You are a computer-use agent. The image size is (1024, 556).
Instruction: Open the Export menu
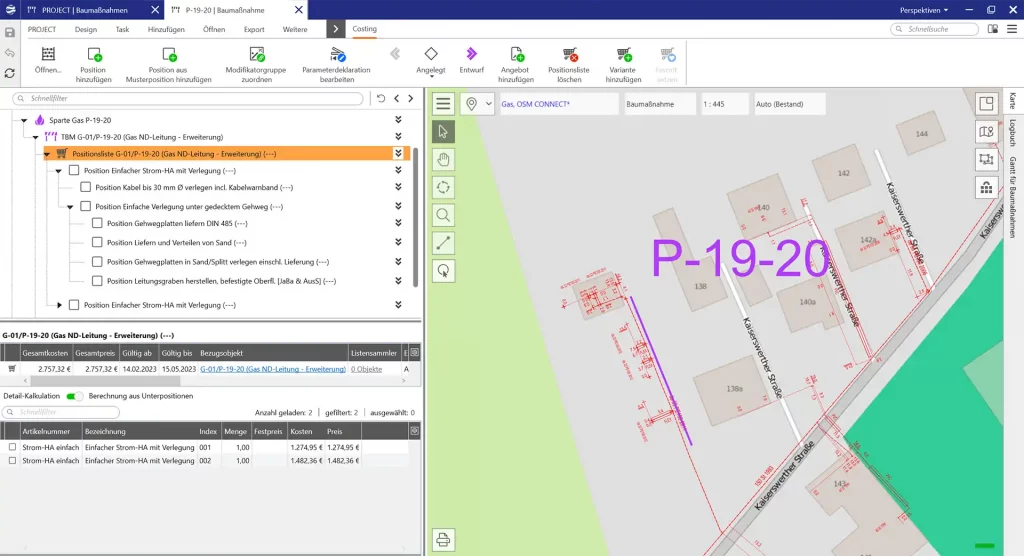click(x=254, y=29)
